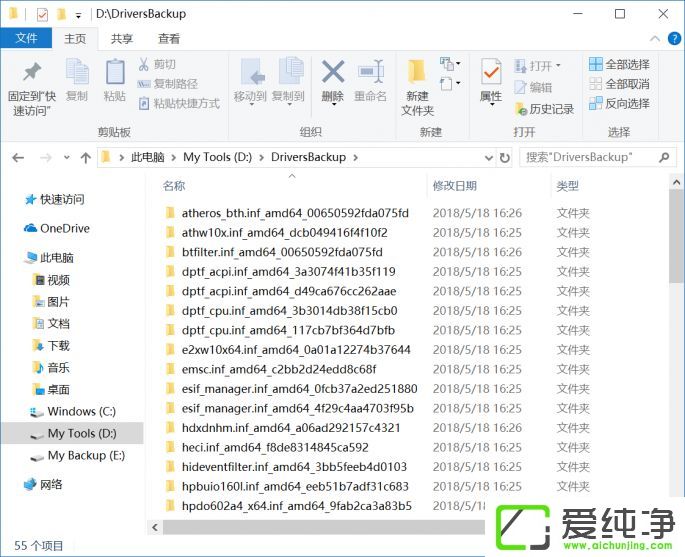Click the Move to (移动到) icon
Viewport: 685px width, 557px height.
250,74
